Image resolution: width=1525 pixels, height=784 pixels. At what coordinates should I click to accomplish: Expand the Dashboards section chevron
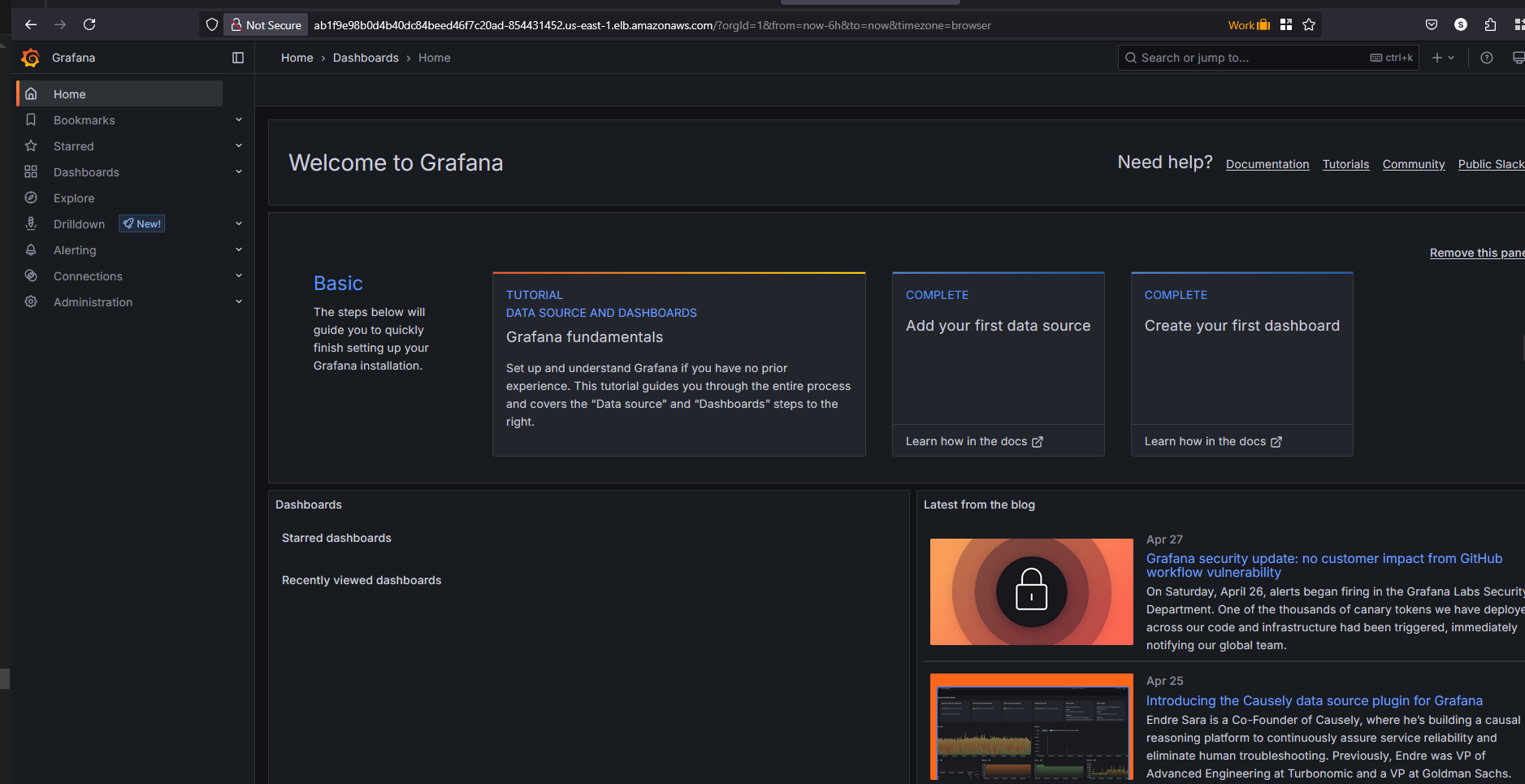(x=239, y=171)
